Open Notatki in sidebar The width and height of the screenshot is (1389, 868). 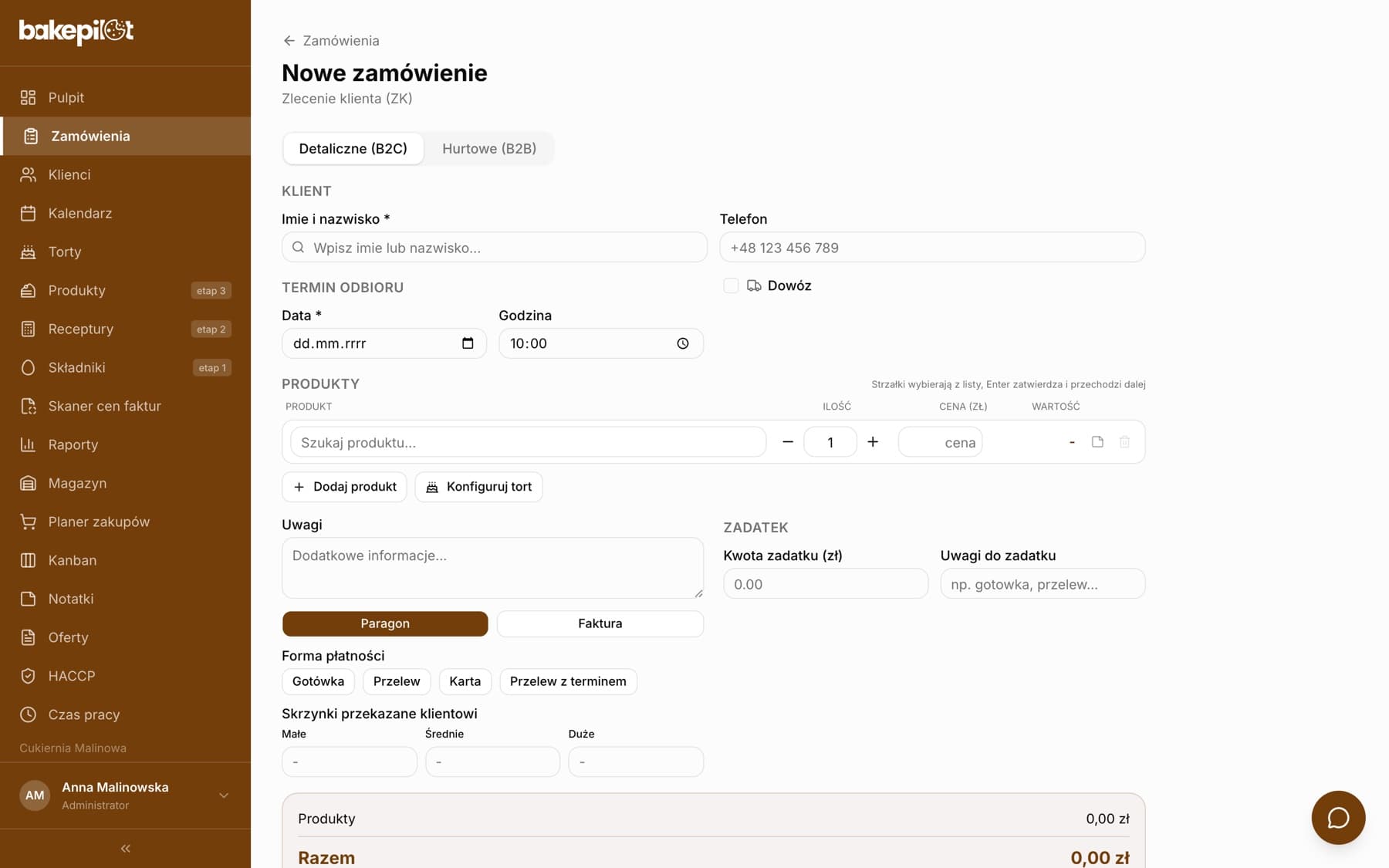point(126,599)
